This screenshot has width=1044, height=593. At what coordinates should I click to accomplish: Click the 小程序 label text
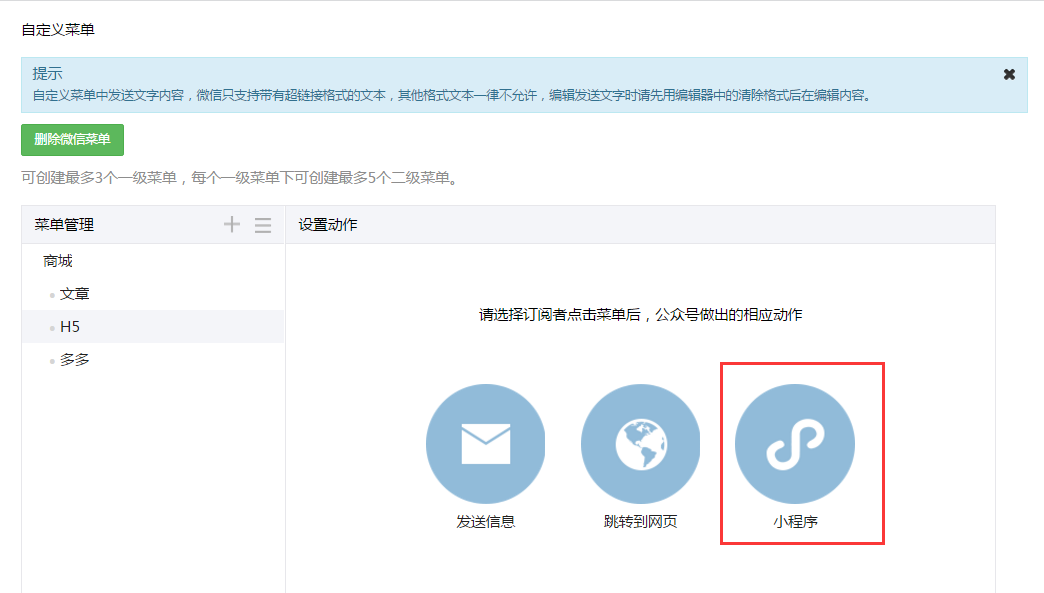tap(795, 521)
